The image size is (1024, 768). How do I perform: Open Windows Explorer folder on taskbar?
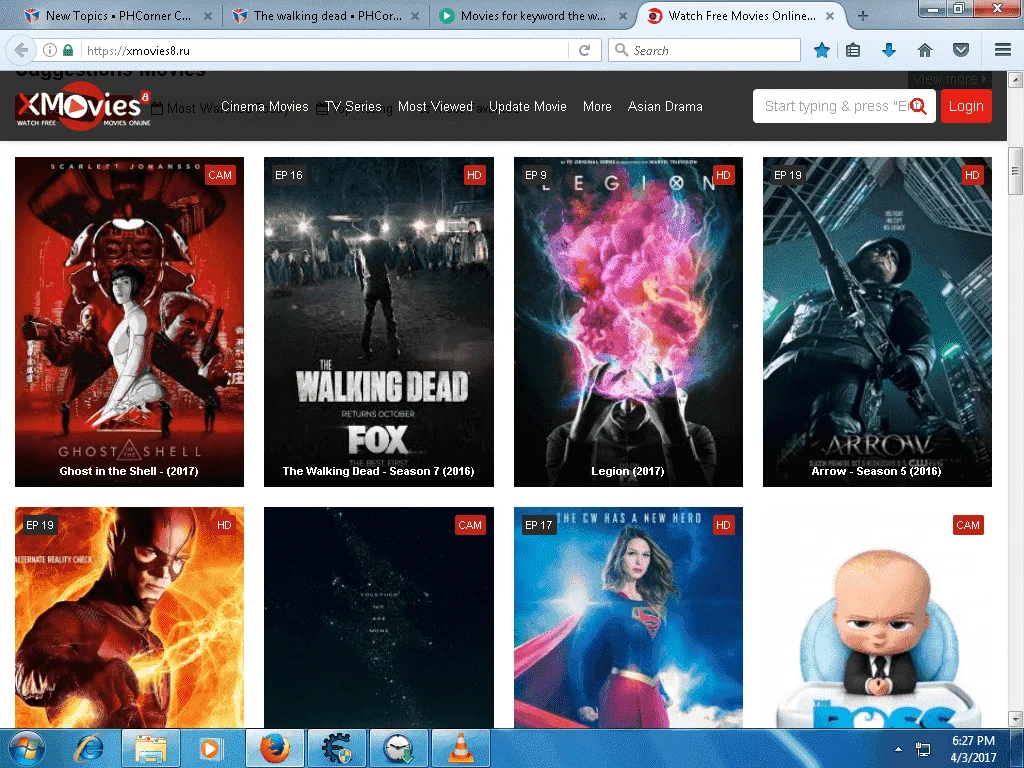tap(150, 748)
